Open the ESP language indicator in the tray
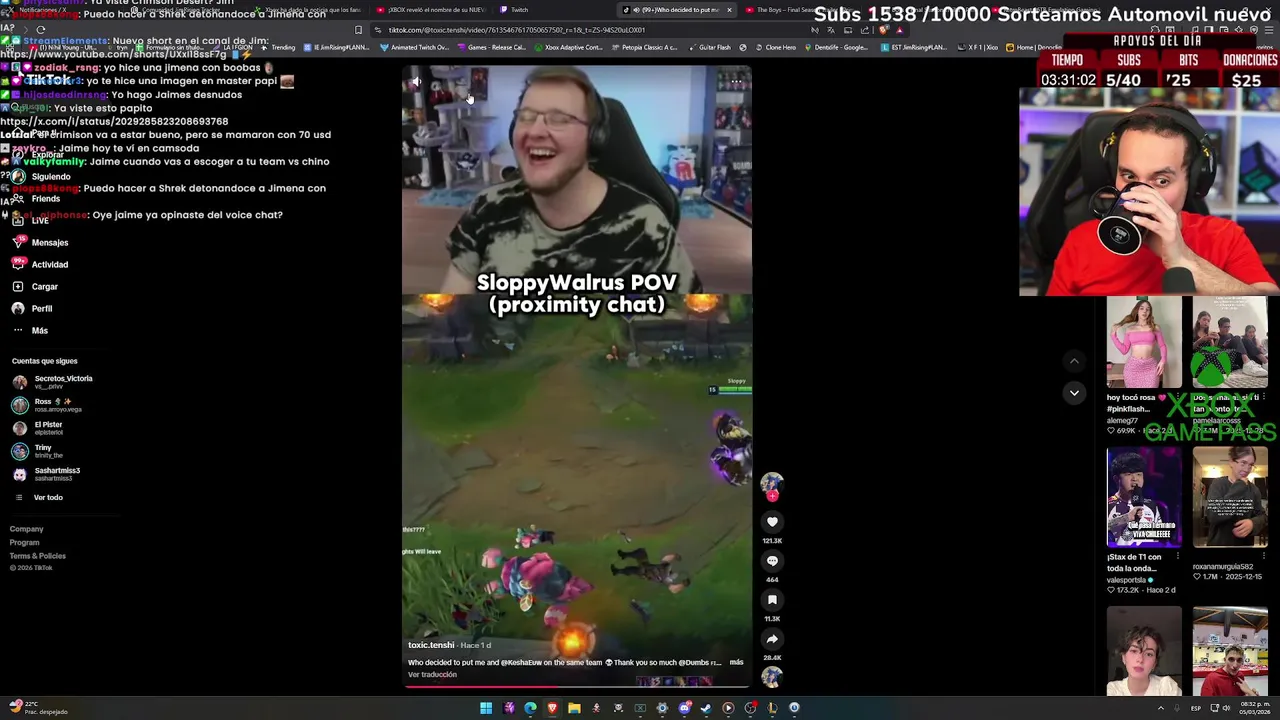 coord(1196,708)
